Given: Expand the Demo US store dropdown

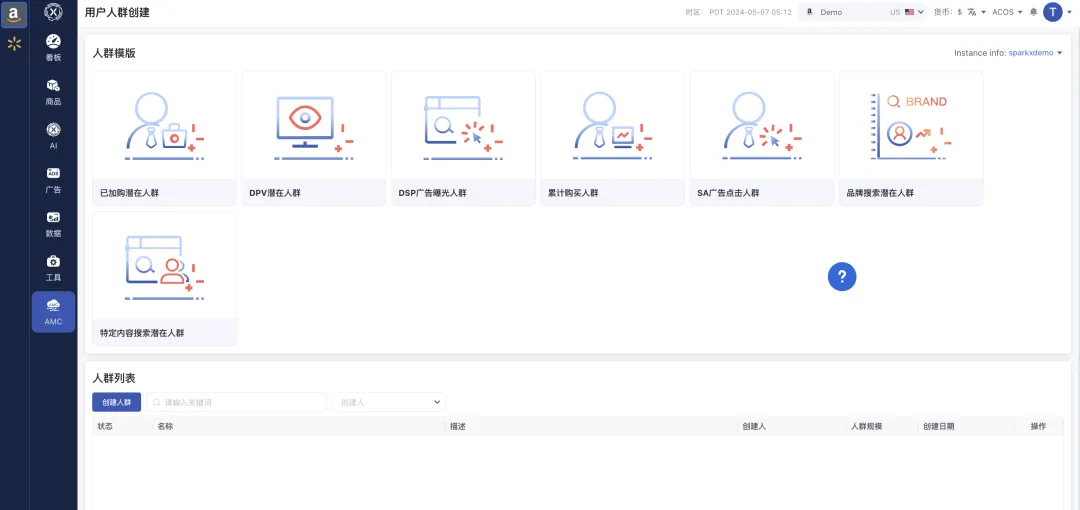Looking at the screenshot, I should click(x=862, y=12).
